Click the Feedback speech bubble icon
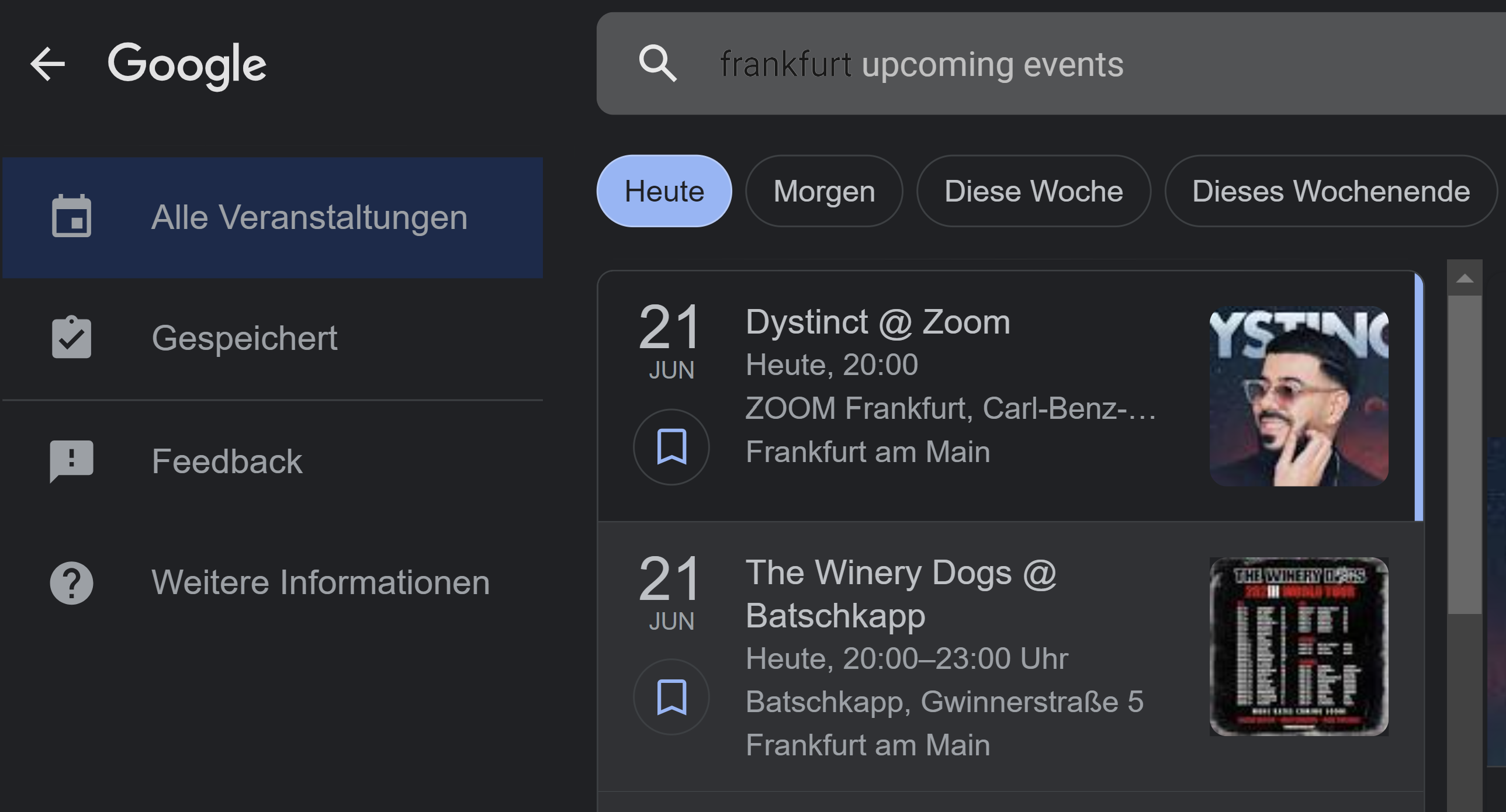The image size is (1506, 812). (x=71, y=461)
